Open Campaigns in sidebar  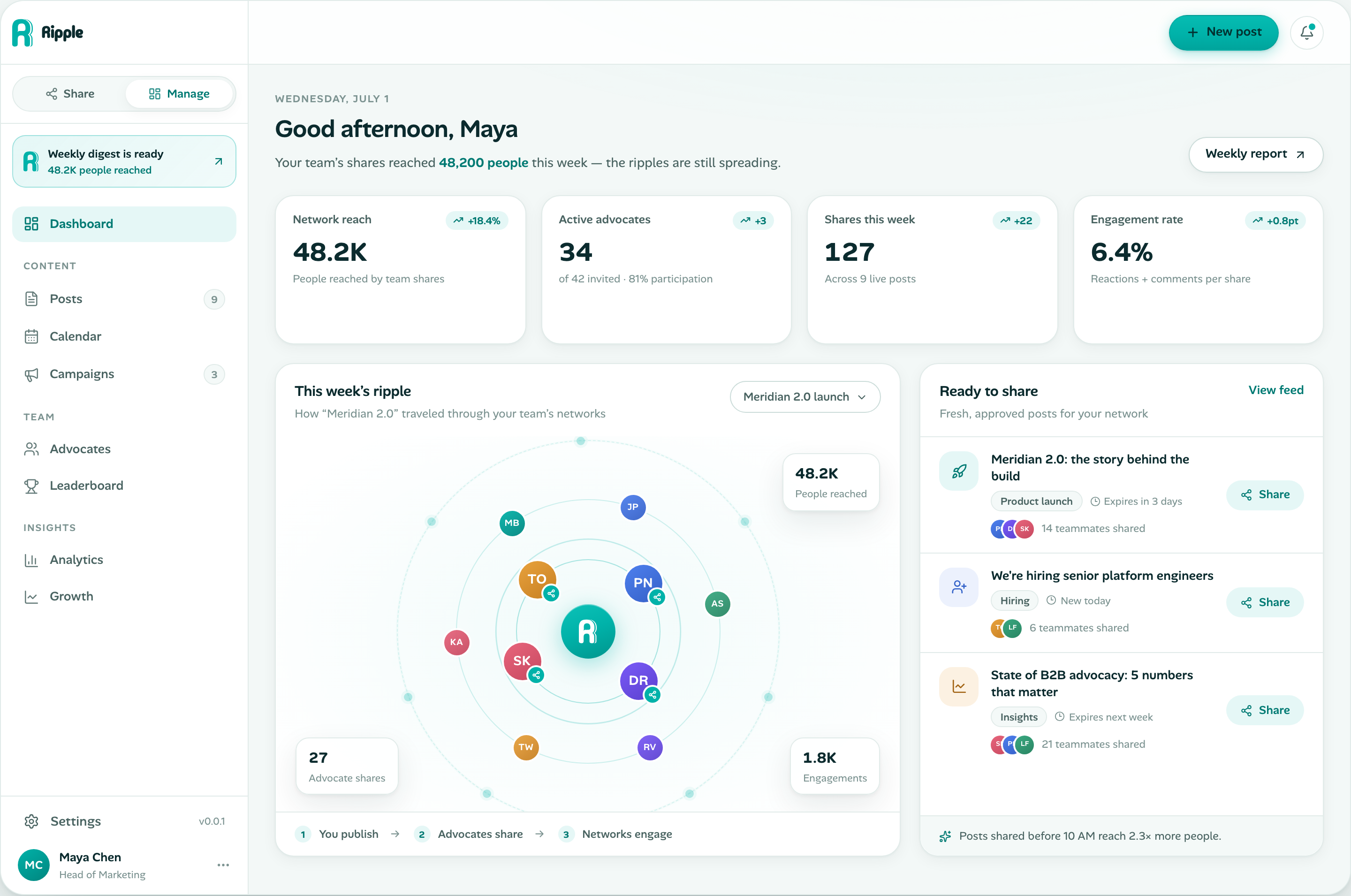[124, 374]
